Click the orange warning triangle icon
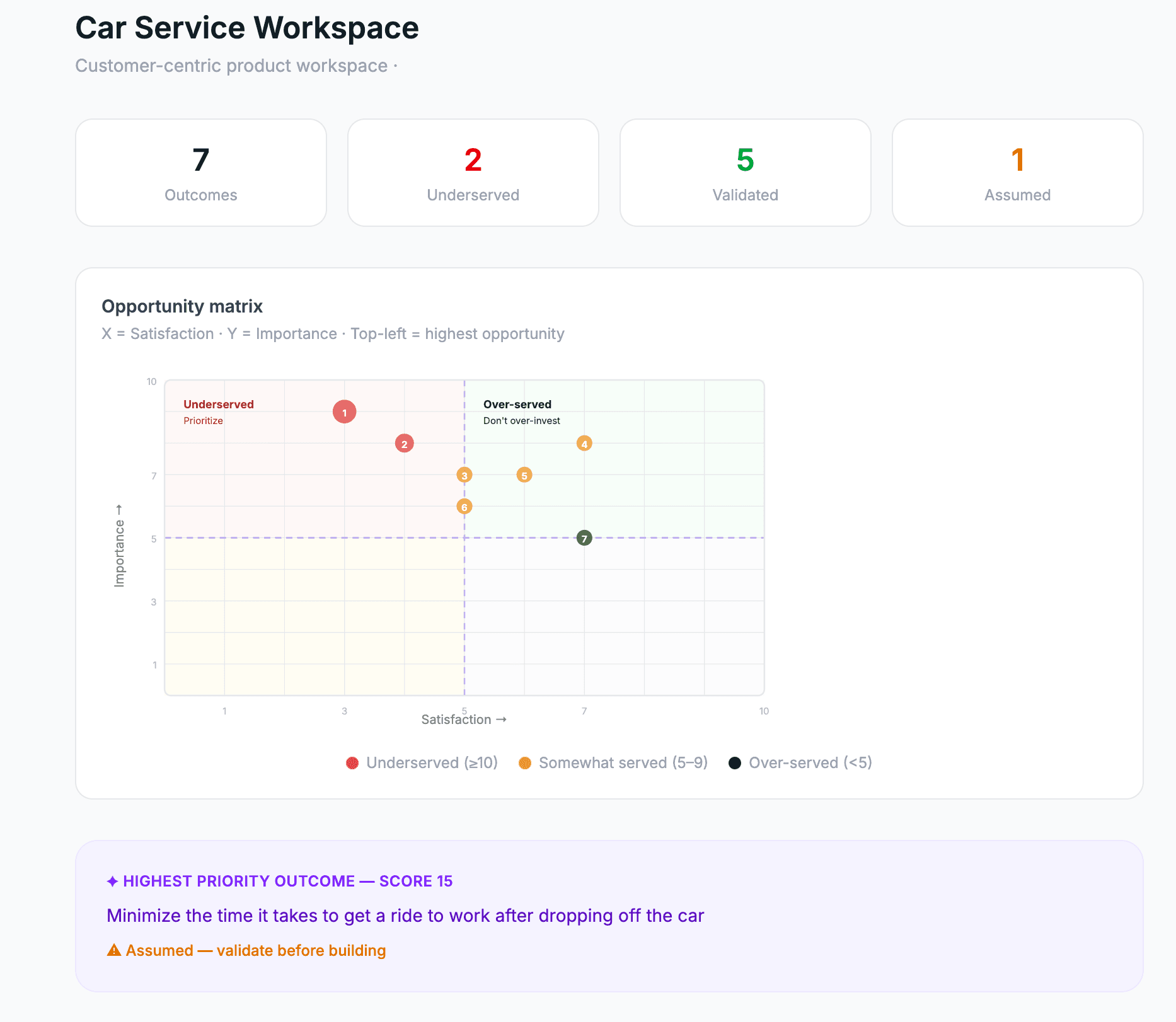The height and width of the screenshot is (1022, 1176). click(114, 950)
